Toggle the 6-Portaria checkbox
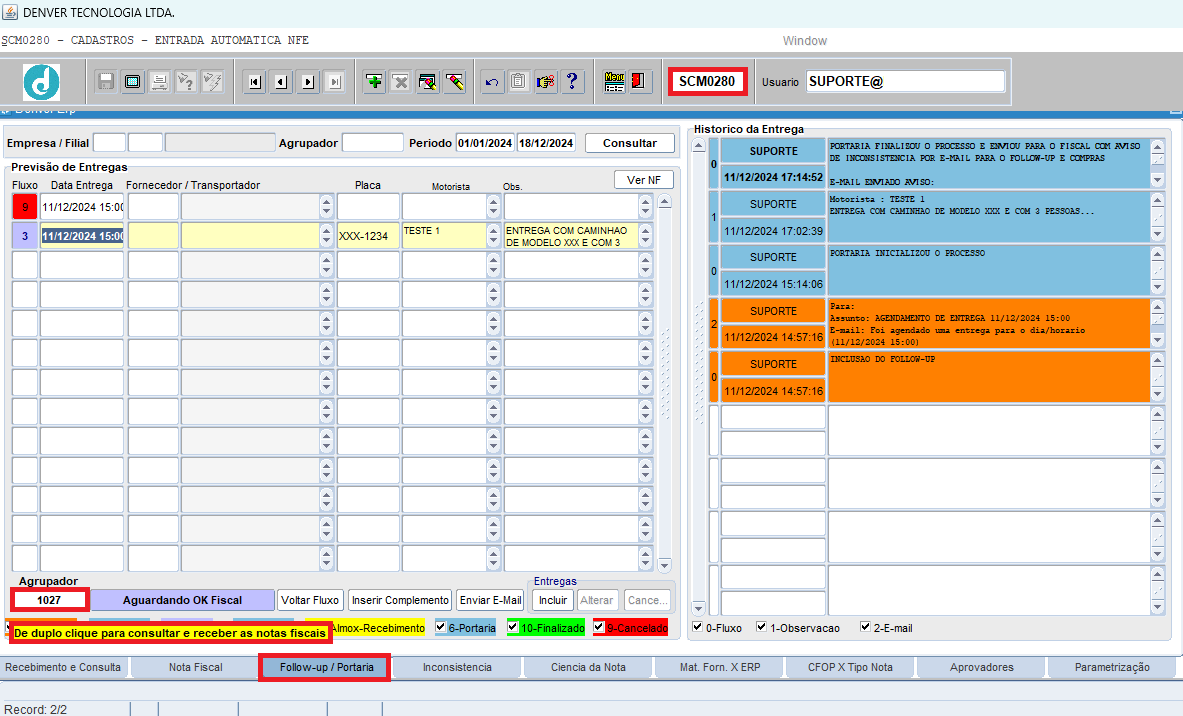Image resolution: width=1183 pixels, height=716 pixels. tap(441, 627)
